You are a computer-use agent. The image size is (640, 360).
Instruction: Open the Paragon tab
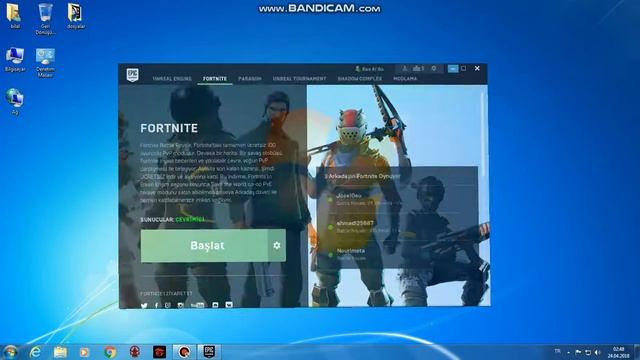(250, 78)
